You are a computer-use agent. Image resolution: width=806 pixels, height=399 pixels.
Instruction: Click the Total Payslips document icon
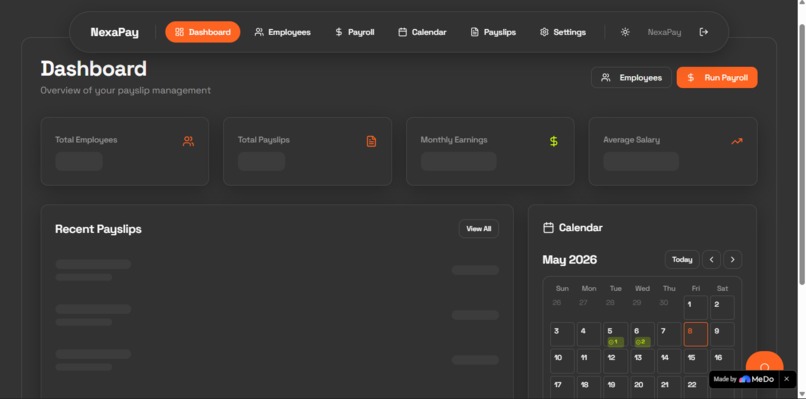pos(371,141)
